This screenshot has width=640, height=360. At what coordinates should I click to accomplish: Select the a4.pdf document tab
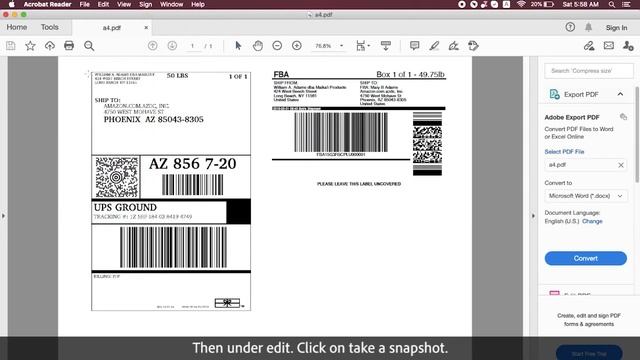(111, 28)
